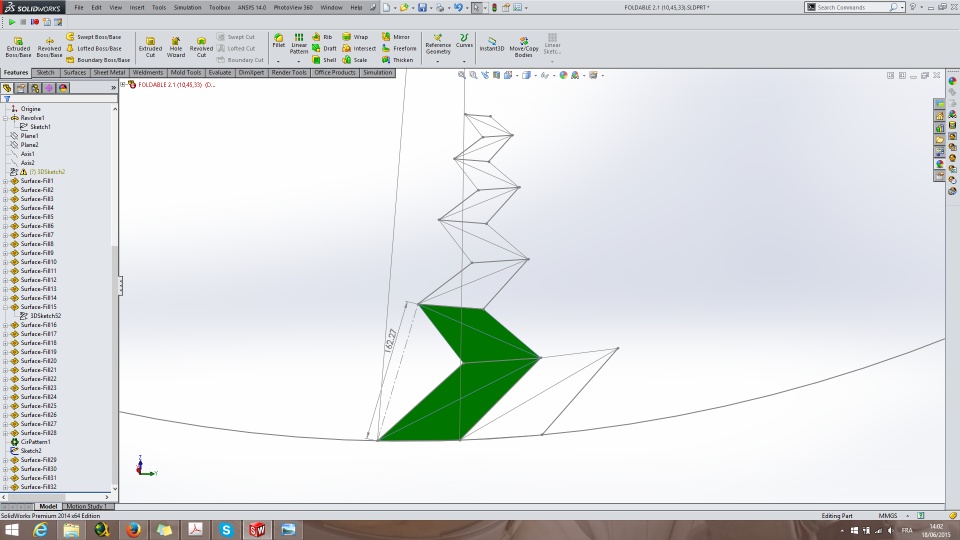
Task: Select Move/Copy Bodies tool
Action: pyautogui.click(x=523, y=47)
